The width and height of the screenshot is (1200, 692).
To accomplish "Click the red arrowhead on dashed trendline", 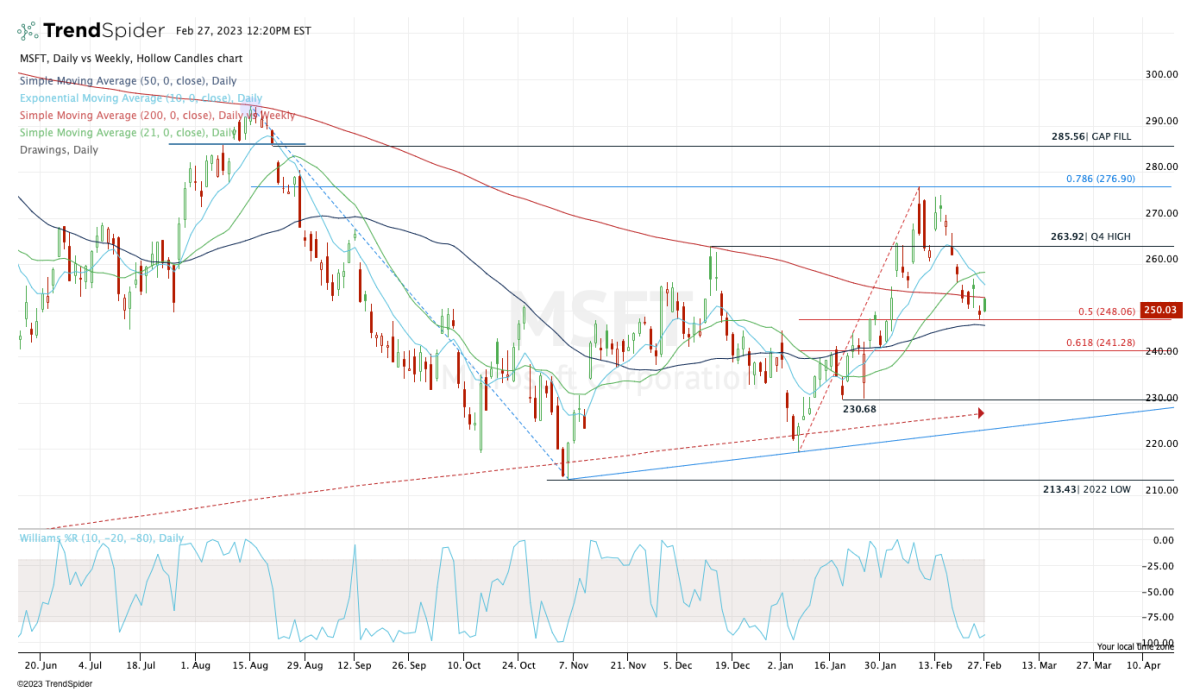I will (980, 413).
